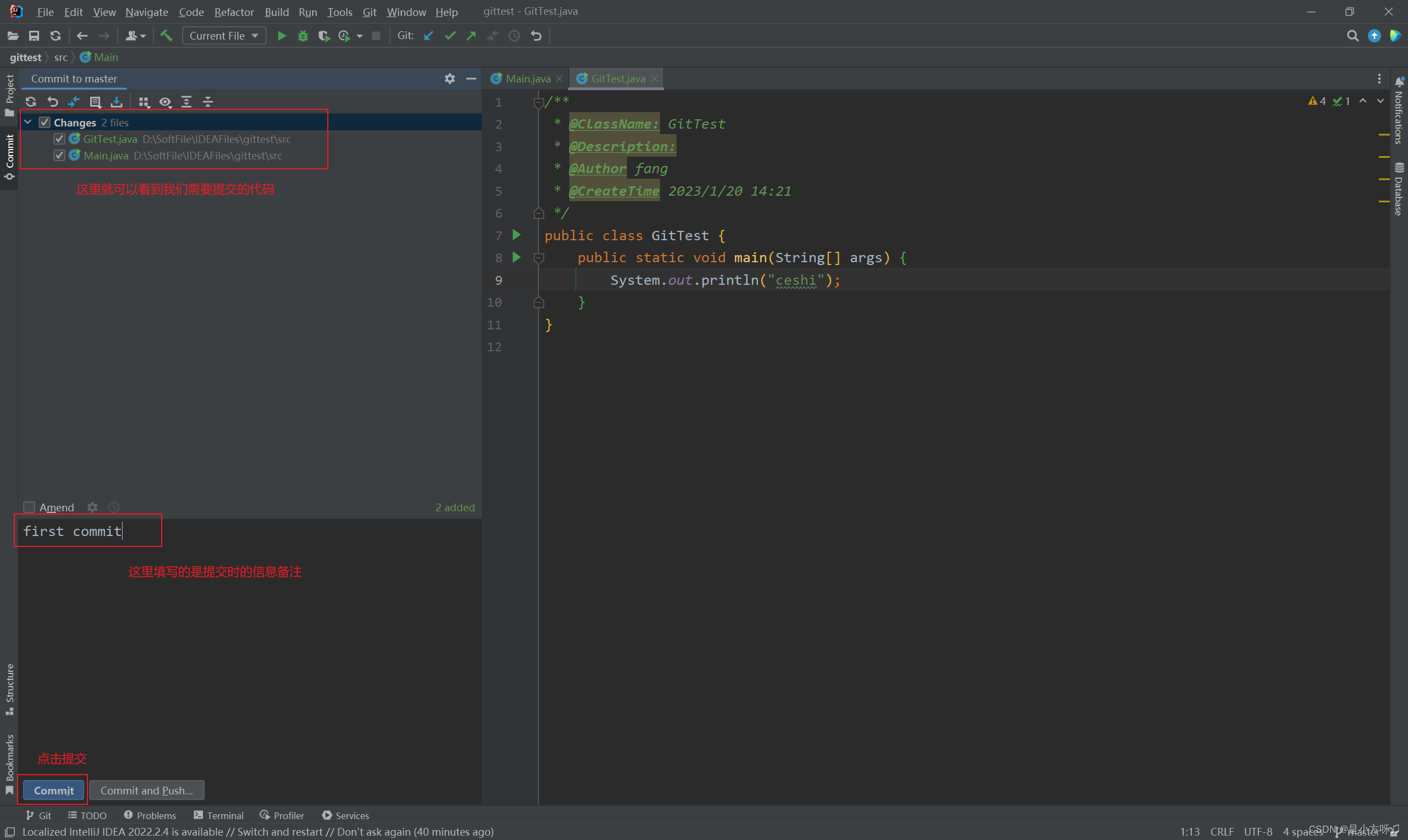Click the Build project hammer icon
This screenshot has height=840, width=1408.
[x=167, y=36]
